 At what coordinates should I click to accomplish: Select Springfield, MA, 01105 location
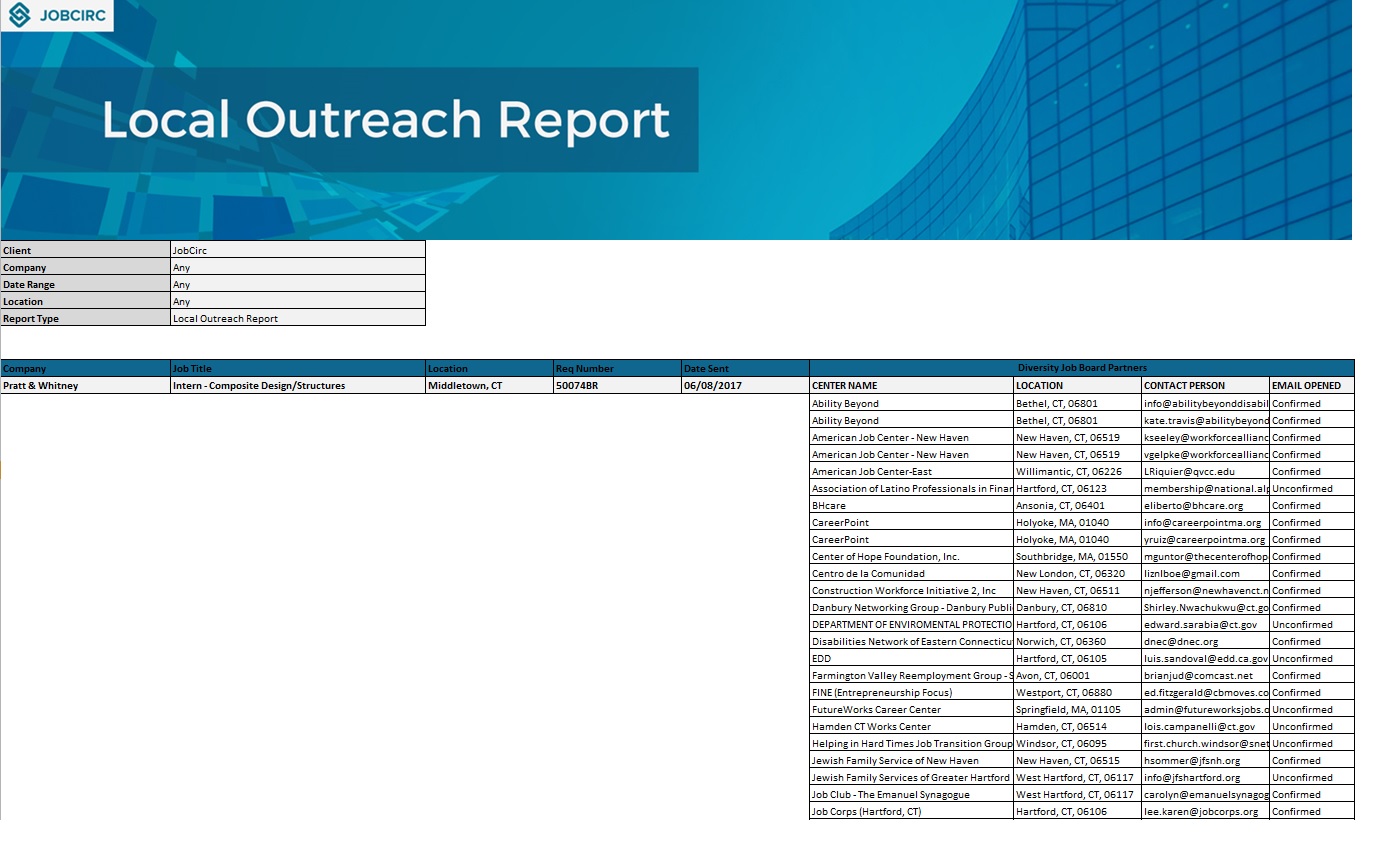pyautogui.click(x=1078, y=709)
